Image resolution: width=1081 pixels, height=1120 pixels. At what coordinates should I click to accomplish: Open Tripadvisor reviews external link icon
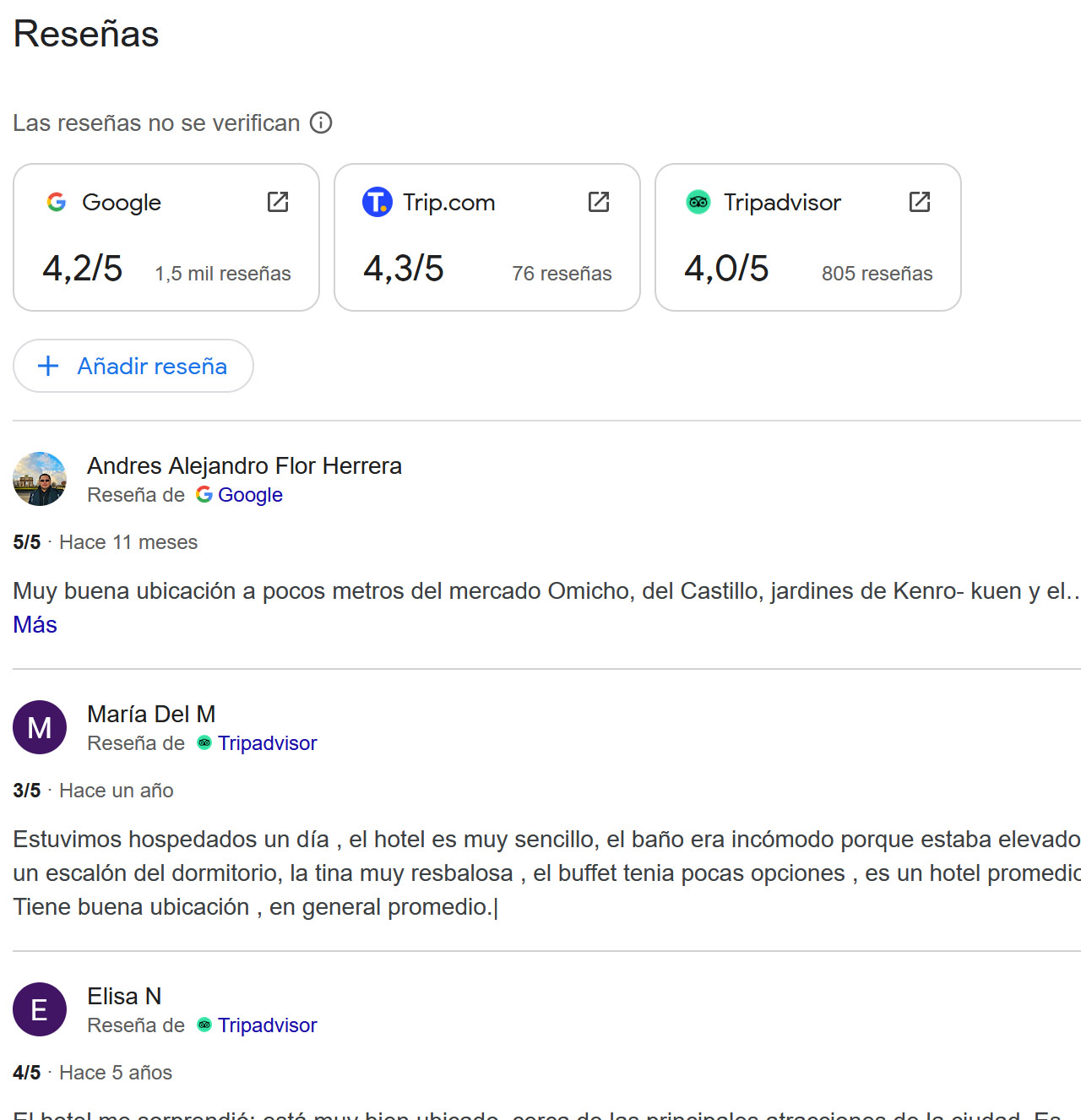coord(920,202)
